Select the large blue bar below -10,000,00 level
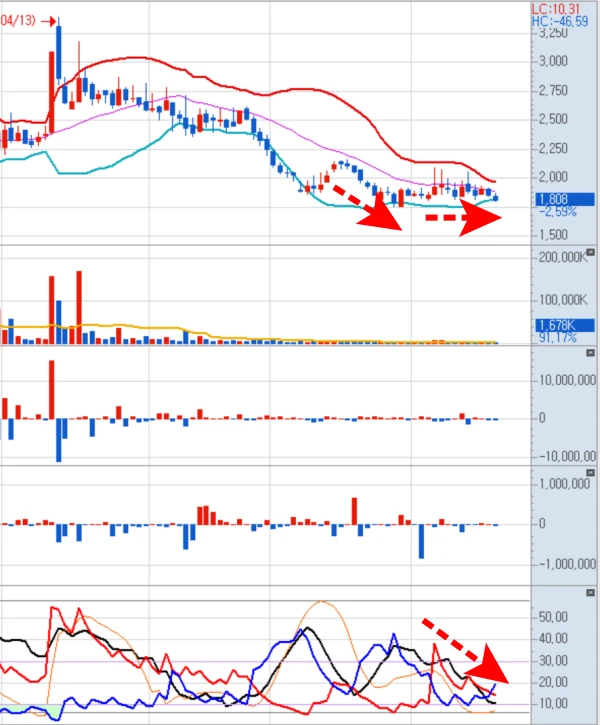600x725 pixels. [59, 440]
